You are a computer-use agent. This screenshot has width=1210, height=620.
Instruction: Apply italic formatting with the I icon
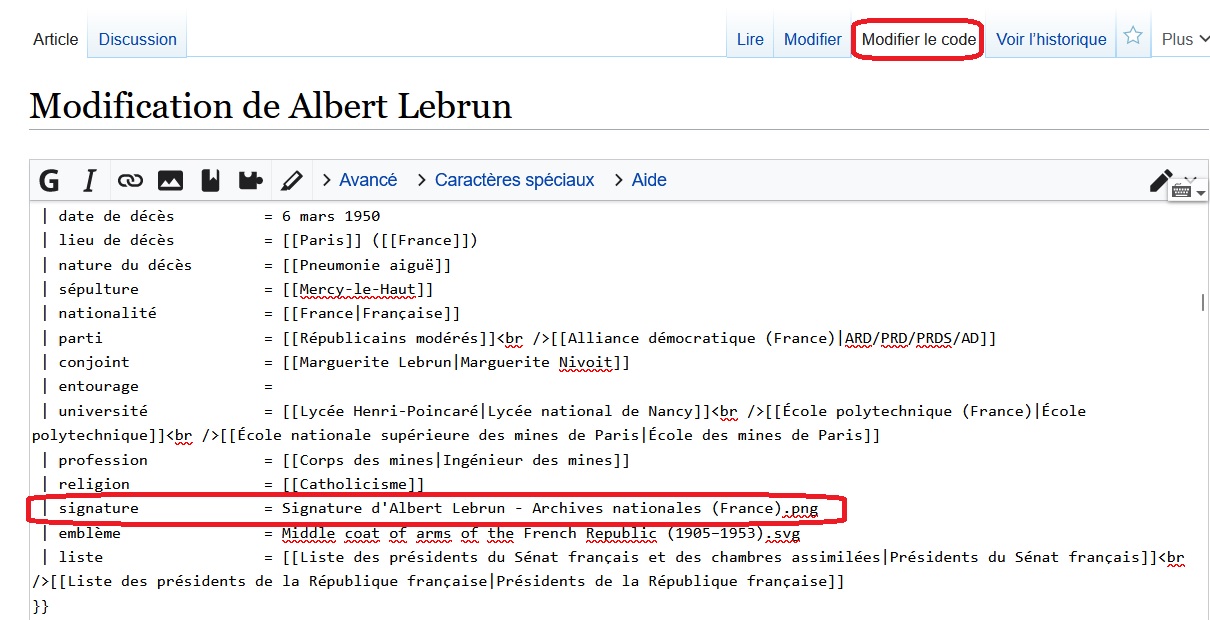point(89,180)
